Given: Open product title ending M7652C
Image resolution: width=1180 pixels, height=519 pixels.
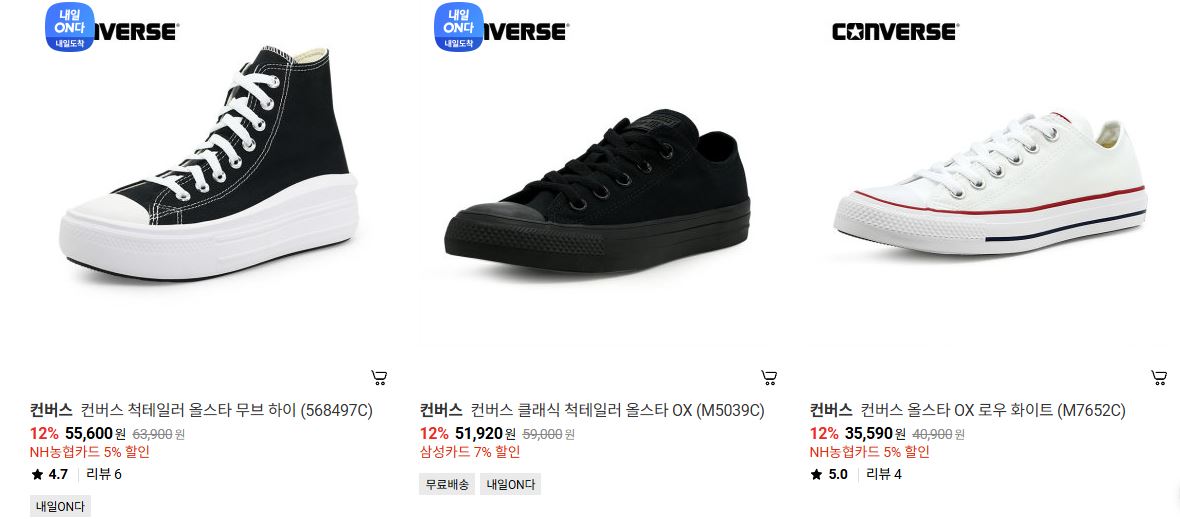Looking at the screenshot, I should (993, 411).
